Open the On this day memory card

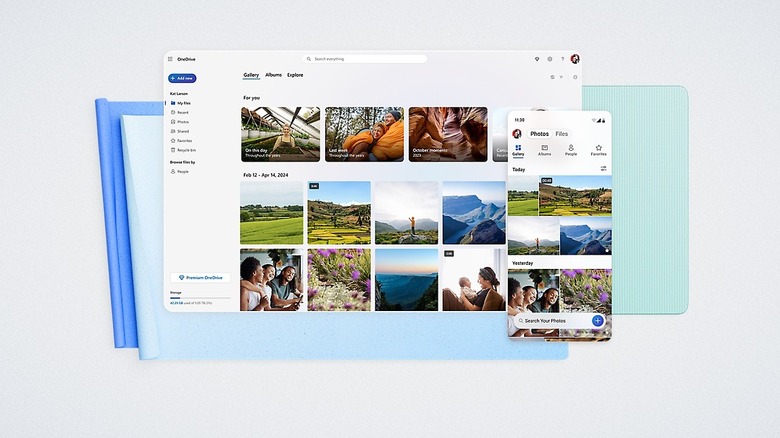click(x=281, y=134)
